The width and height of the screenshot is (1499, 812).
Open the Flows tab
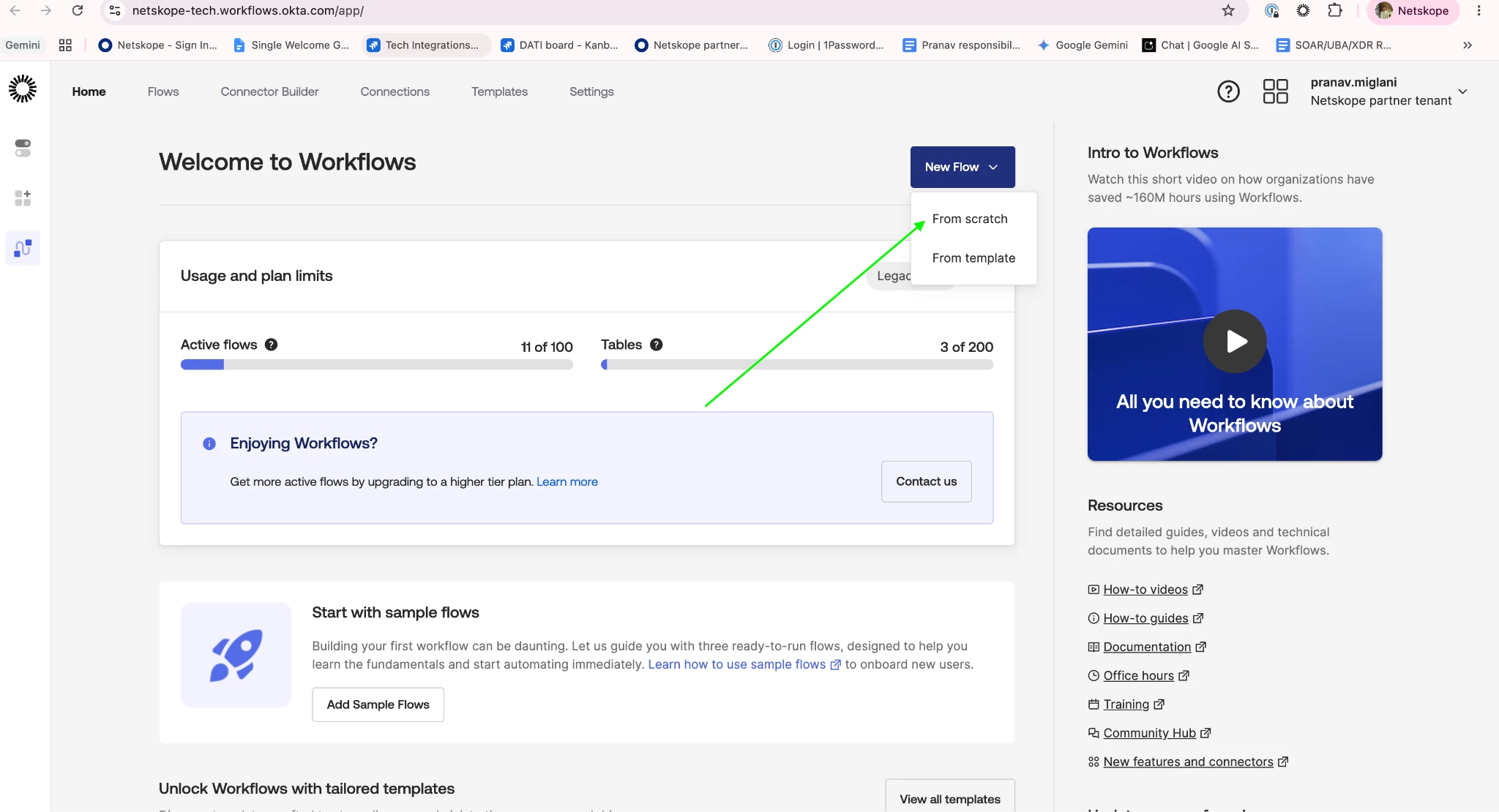coord(163,91)
